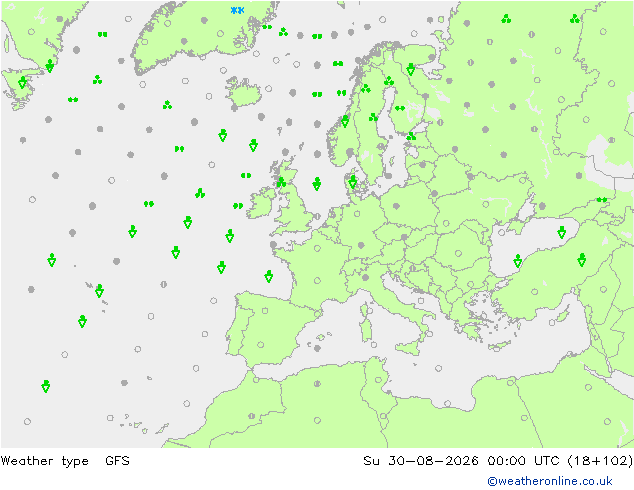Click the green shower symbol over Denmark
This screenshot has width=634, height=490.
coord(353,182)
